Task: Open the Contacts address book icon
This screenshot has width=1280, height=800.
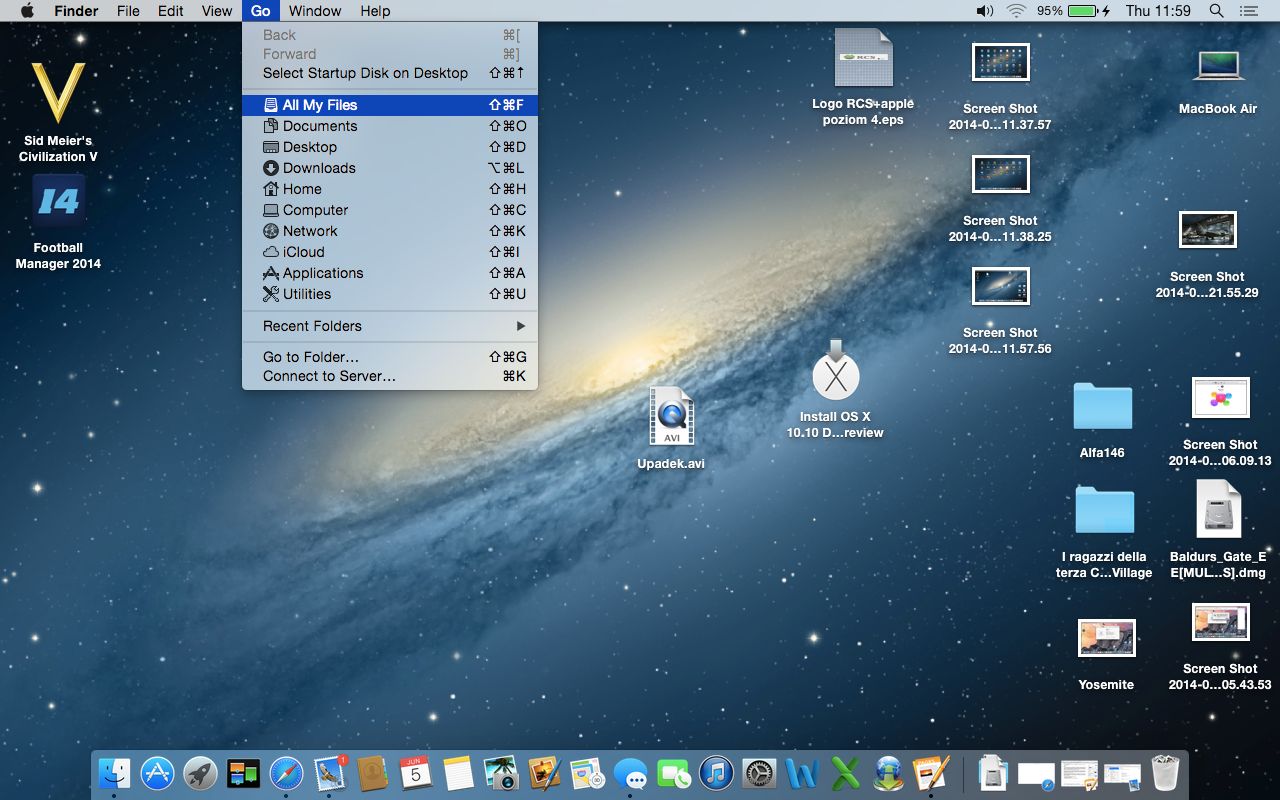Action: click(372, 773)
